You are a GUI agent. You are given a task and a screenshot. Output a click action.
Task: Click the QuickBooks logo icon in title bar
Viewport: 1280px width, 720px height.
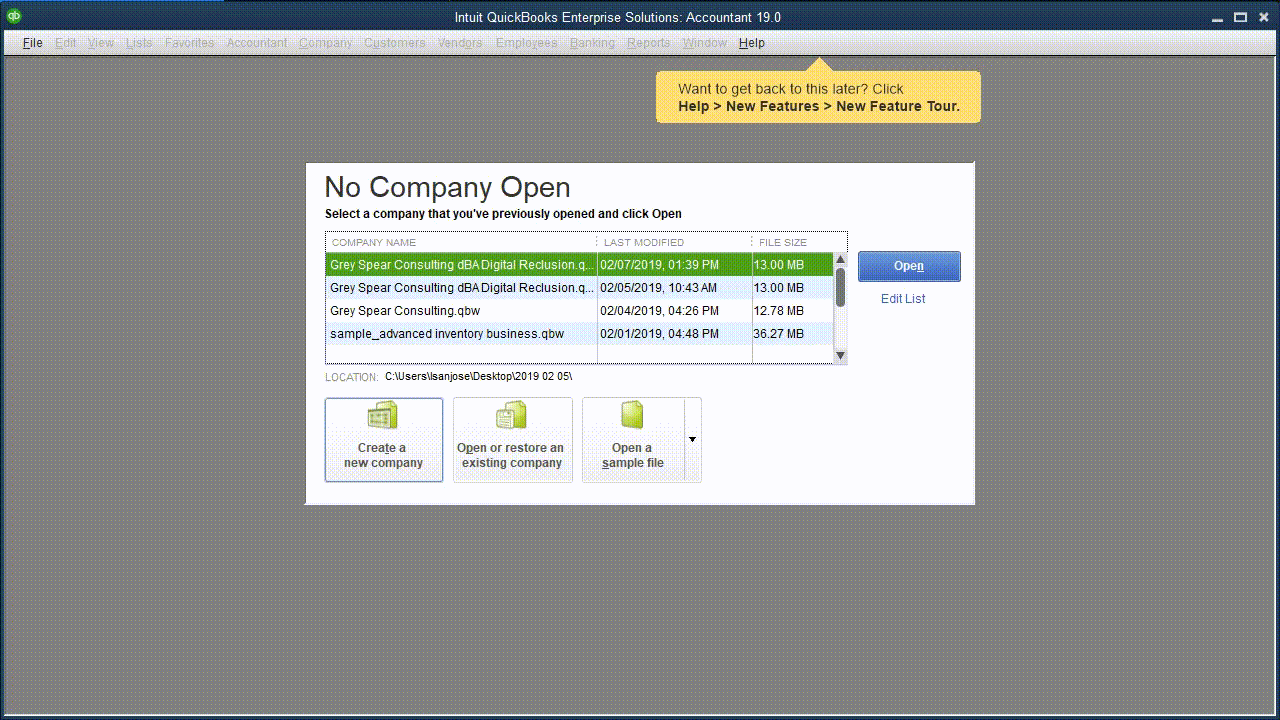tap(14, 16)
